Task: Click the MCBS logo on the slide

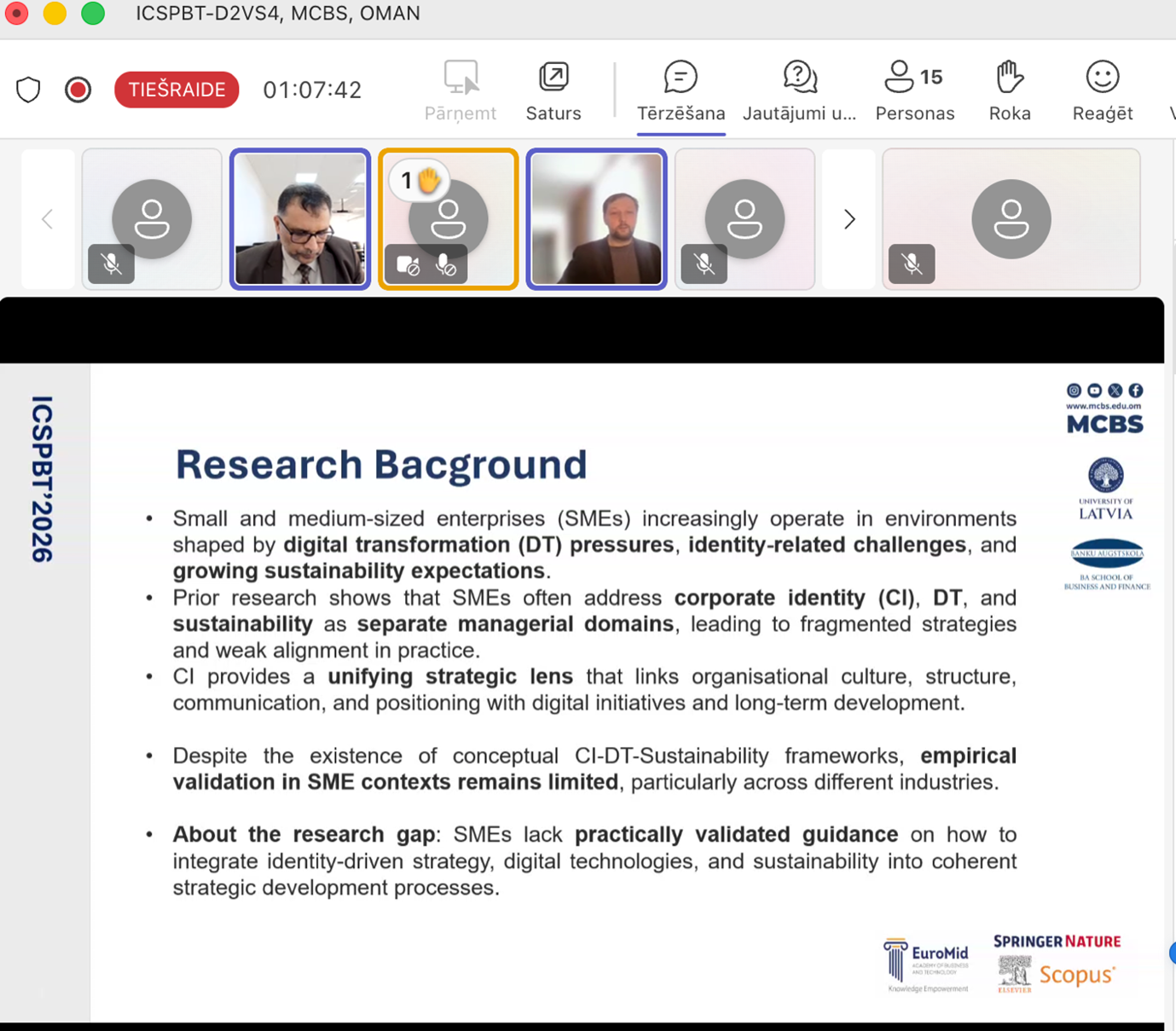Action: (x=1104, y=423)
